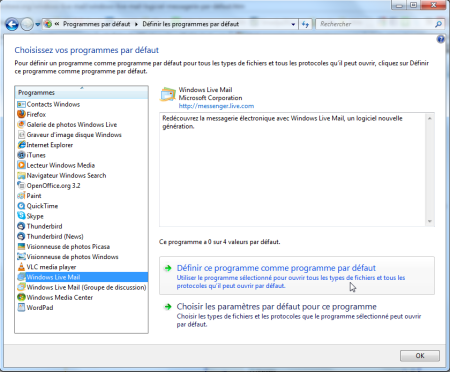Click the Thunderbird mail icon
The width and height of the screenshot is (450, 372).
click(x=21, y=226)
